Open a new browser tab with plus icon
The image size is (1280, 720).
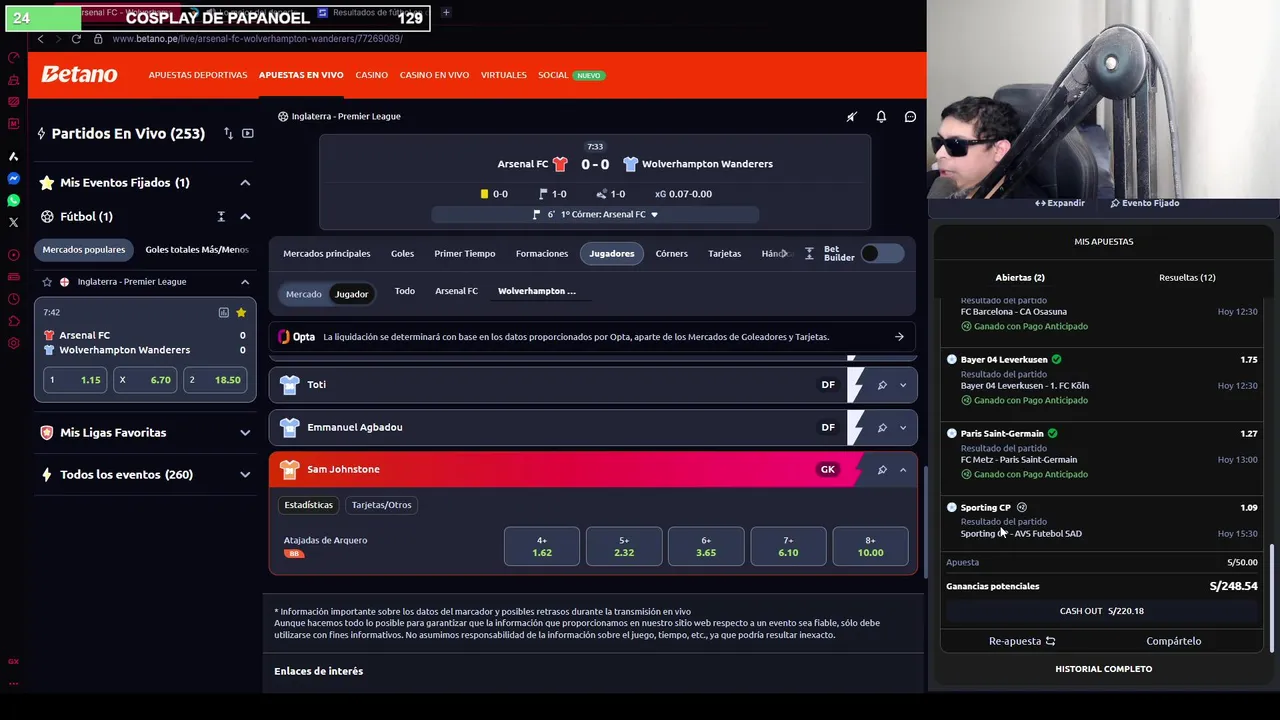[446, 13]
